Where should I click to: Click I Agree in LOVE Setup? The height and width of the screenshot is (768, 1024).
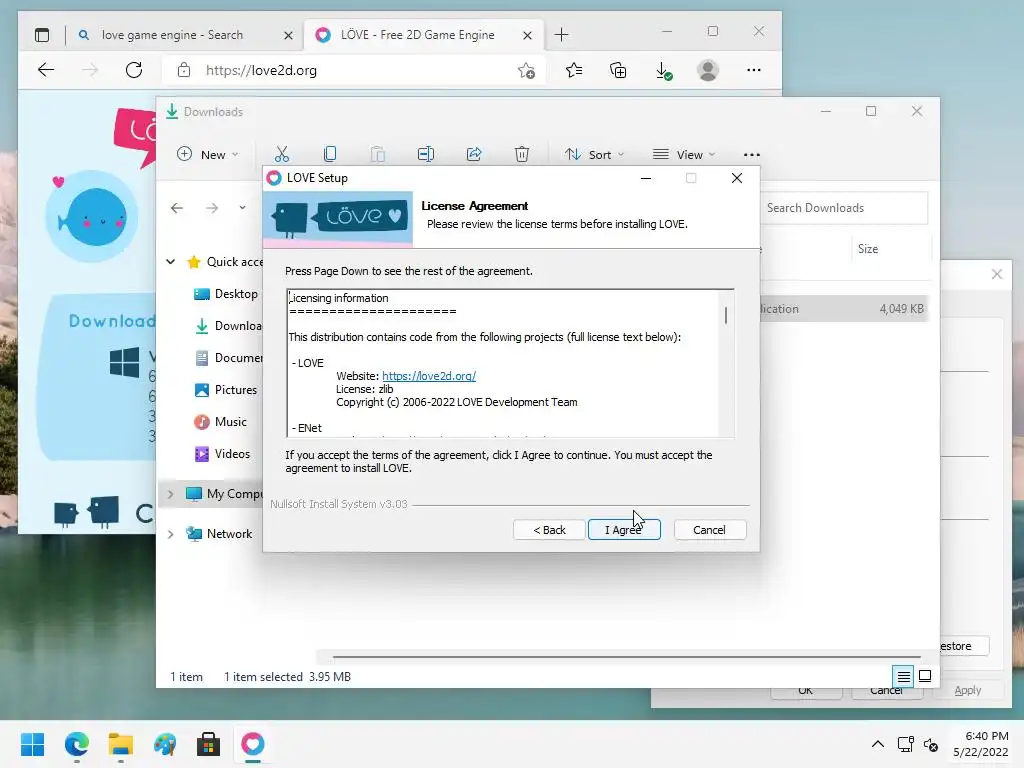pyautogui.click(x=624, y=530)
